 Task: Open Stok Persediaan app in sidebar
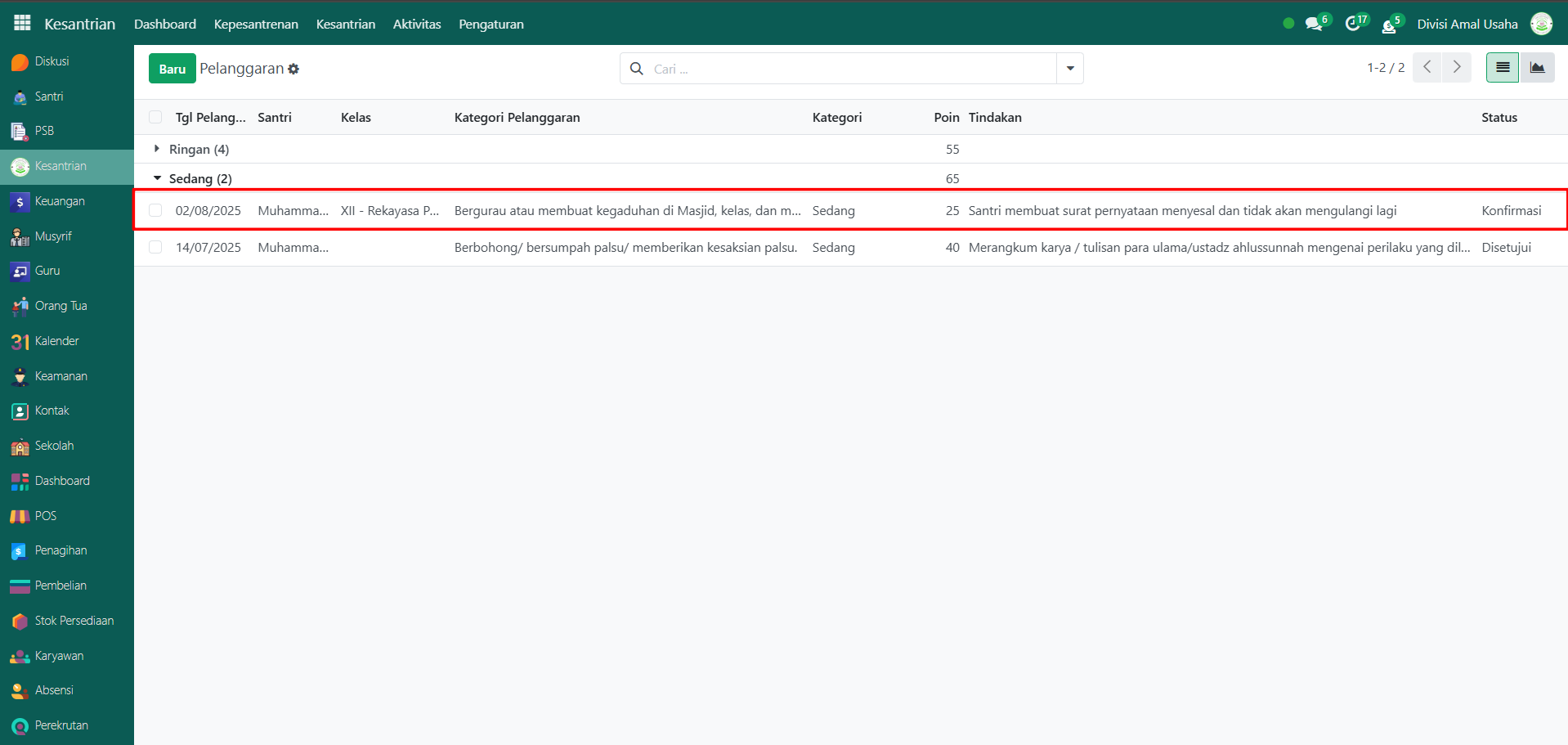point(74,621)
